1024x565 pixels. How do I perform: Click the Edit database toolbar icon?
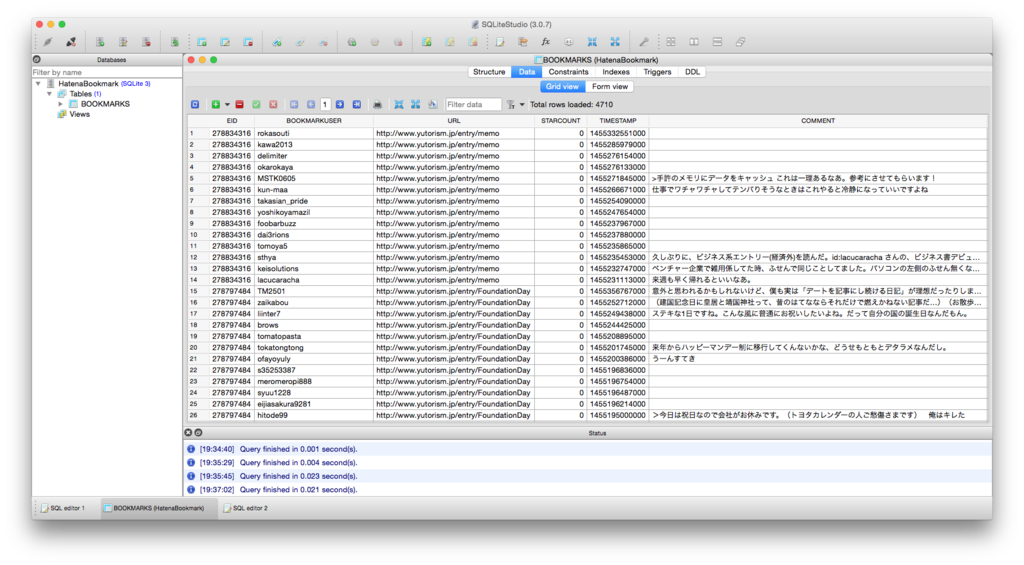pos(123,42)
